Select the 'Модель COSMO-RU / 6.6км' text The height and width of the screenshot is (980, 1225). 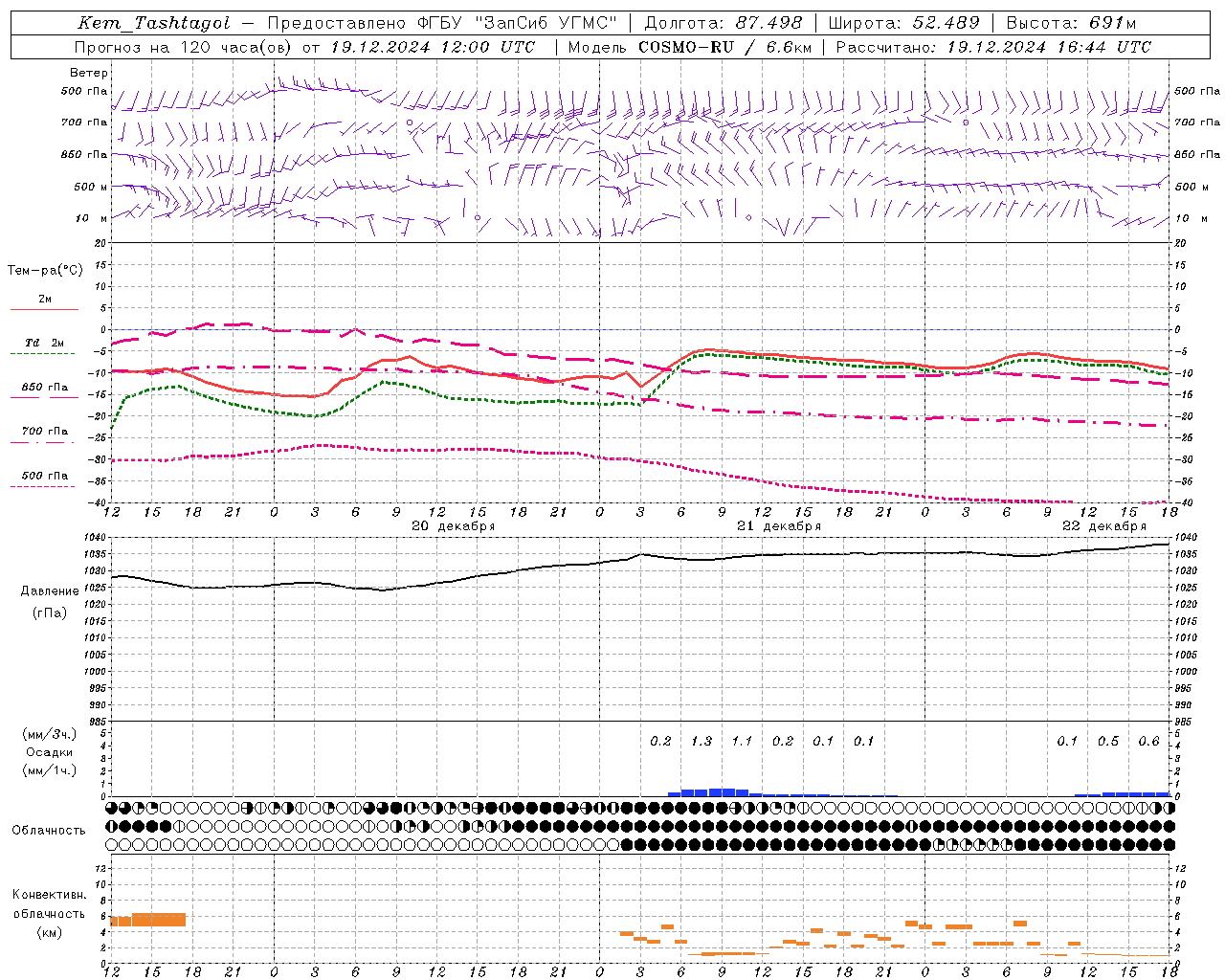pos(690,47)
